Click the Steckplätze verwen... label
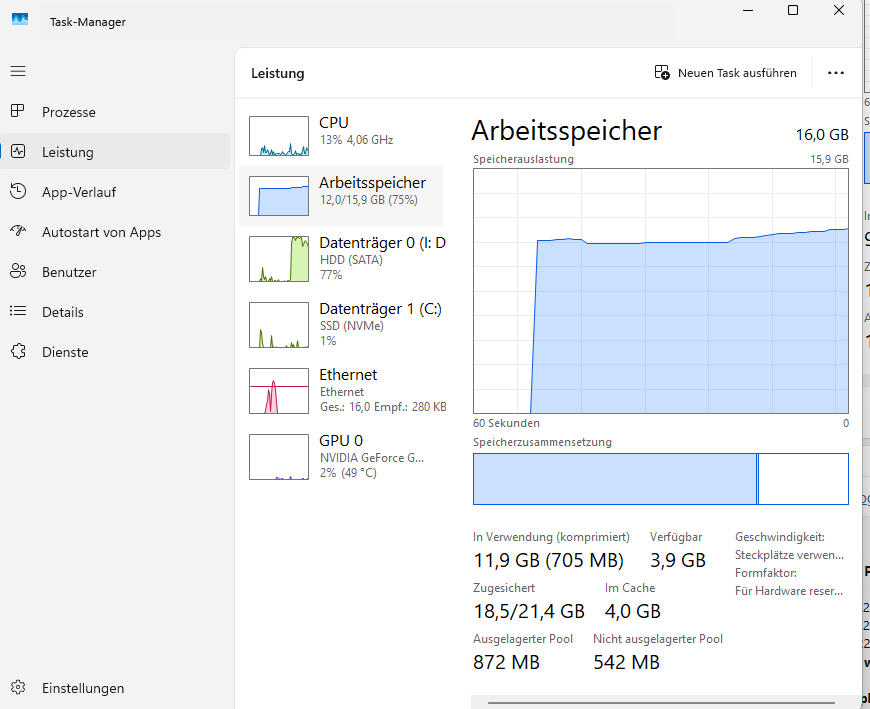870x709 pixels. point(789,555)
